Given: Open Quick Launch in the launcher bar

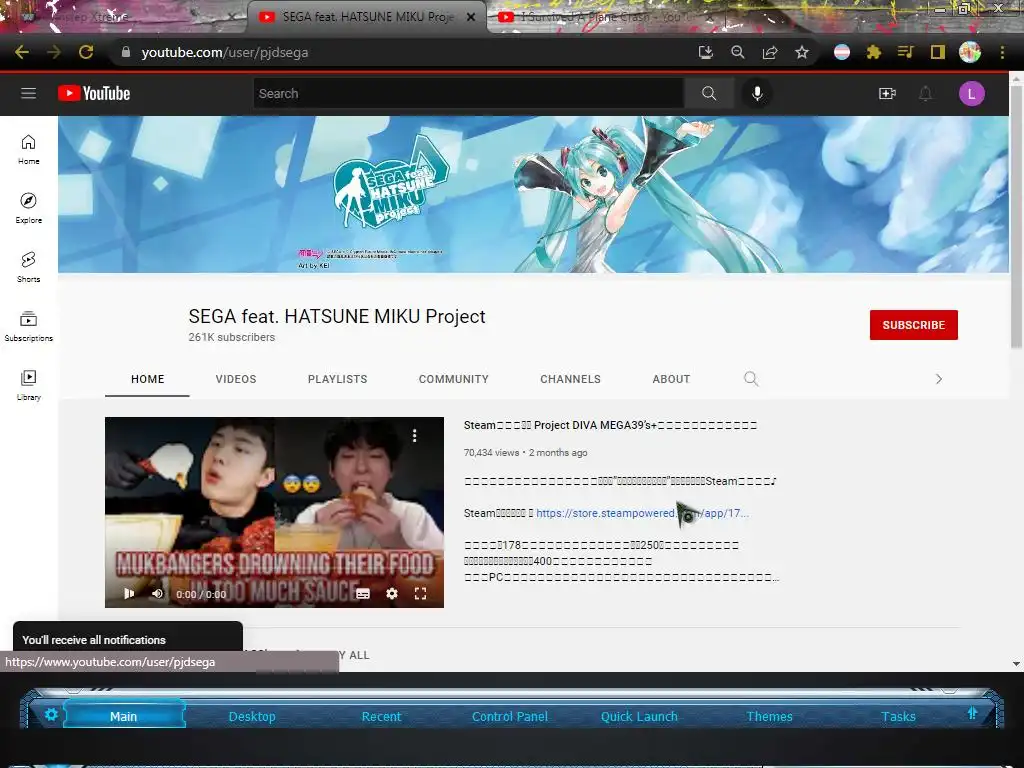Looking at the screenshot, I should 639,716.
